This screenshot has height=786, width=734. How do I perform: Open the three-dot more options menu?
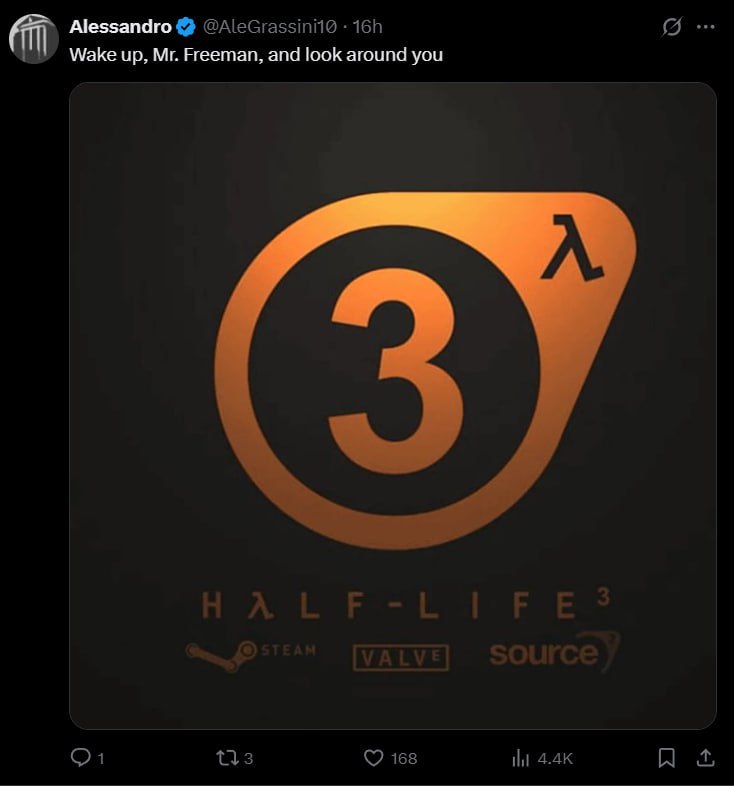tap(705, 27)
